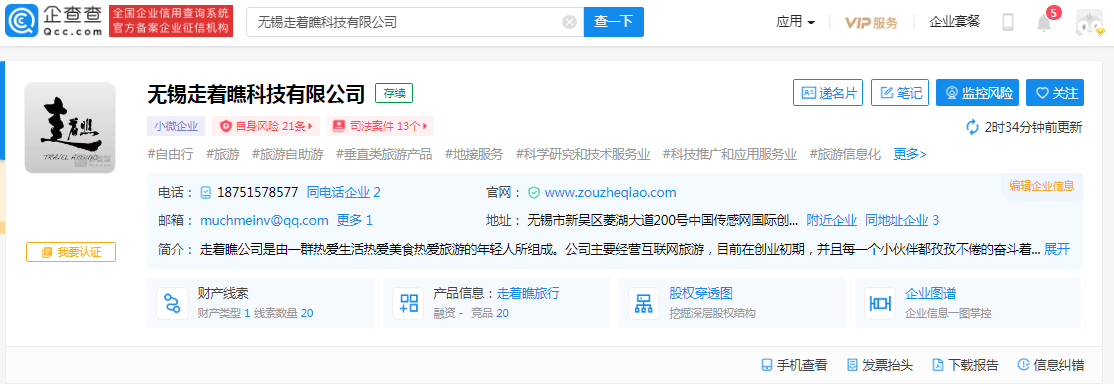Click the #旅游信息化 tag
This screenshot has height=384, width=1114.
(x=845, y=154)
